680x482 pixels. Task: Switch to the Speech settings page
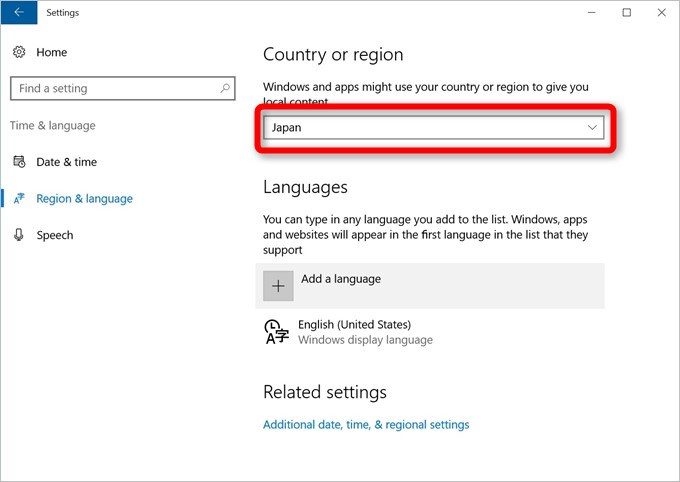point(54,235)
